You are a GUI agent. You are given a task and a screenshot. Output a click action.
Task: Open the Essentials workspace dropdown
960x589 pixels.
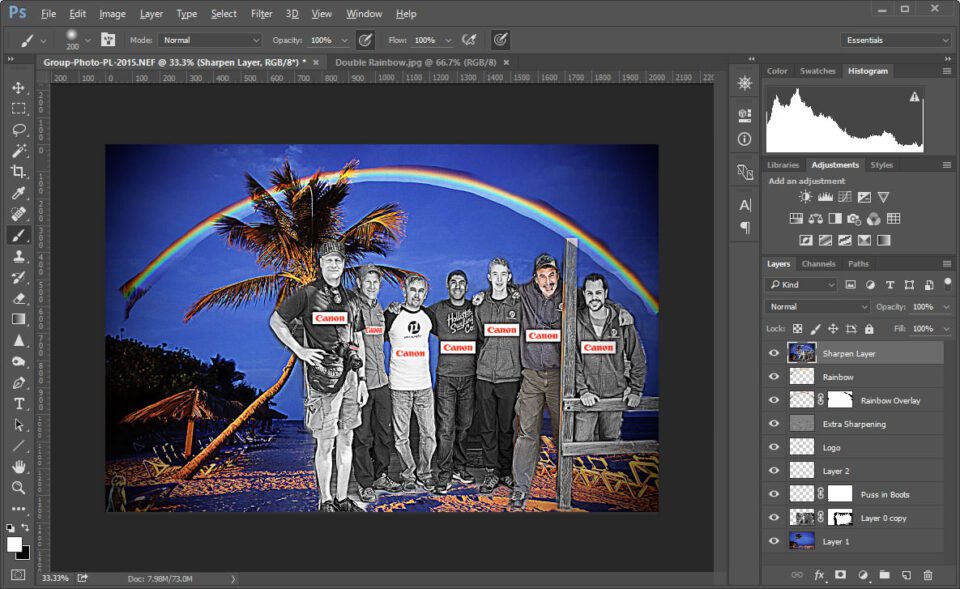tap(896, 40)
